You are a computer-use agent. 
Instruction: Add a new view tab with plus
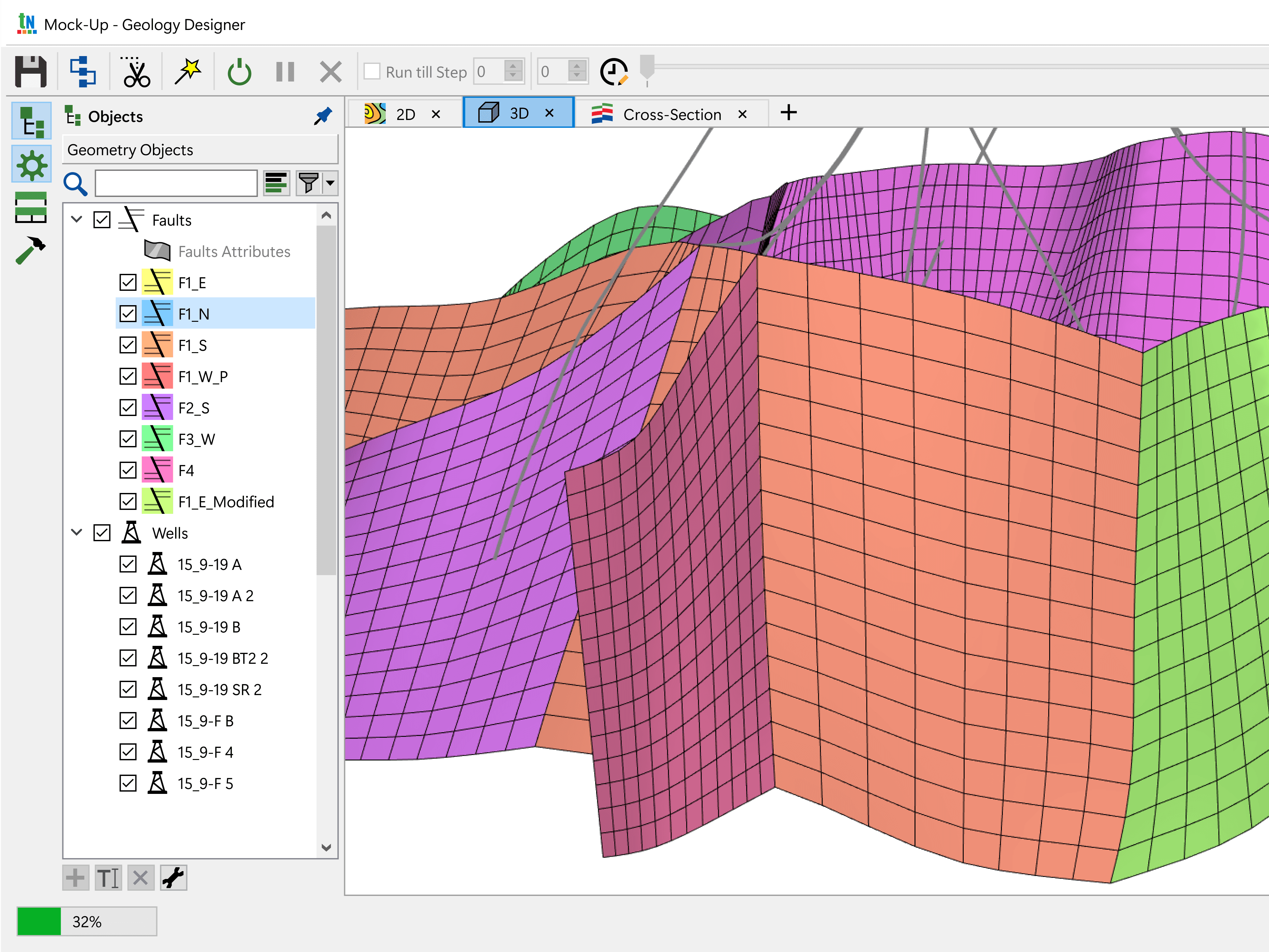[x=788, y=112]
